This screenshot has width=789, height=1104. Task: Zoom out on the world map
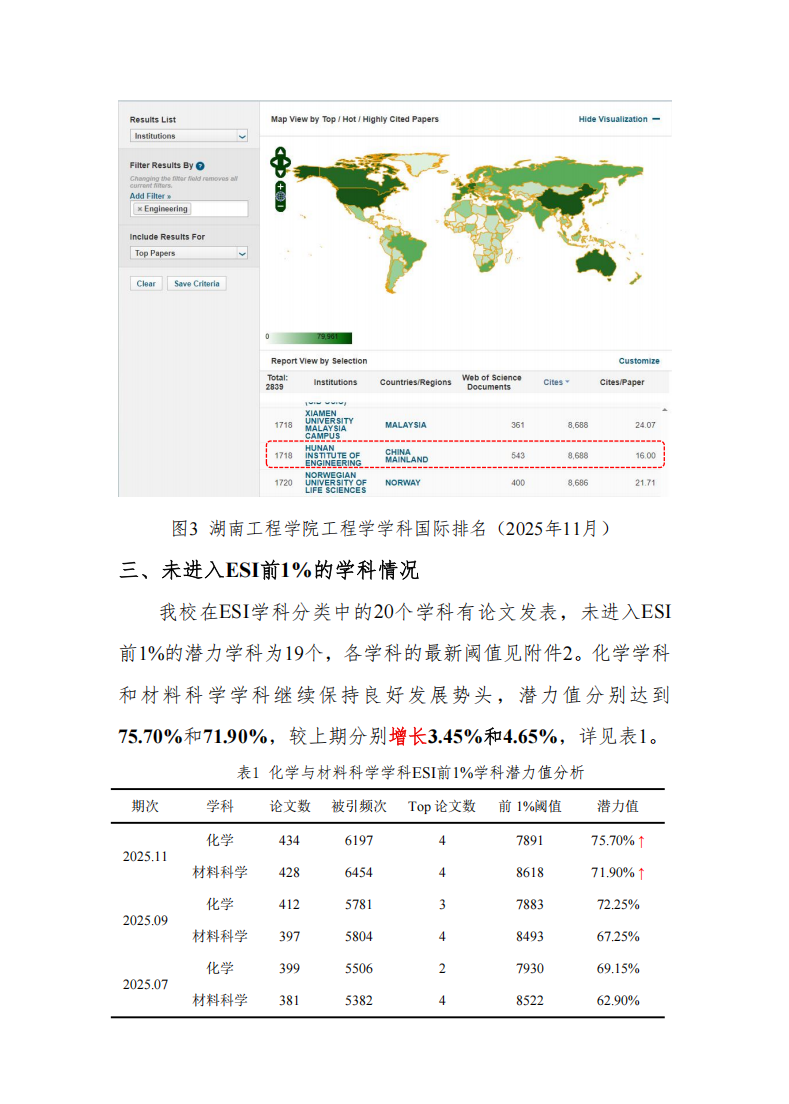(x=281, y=207)
